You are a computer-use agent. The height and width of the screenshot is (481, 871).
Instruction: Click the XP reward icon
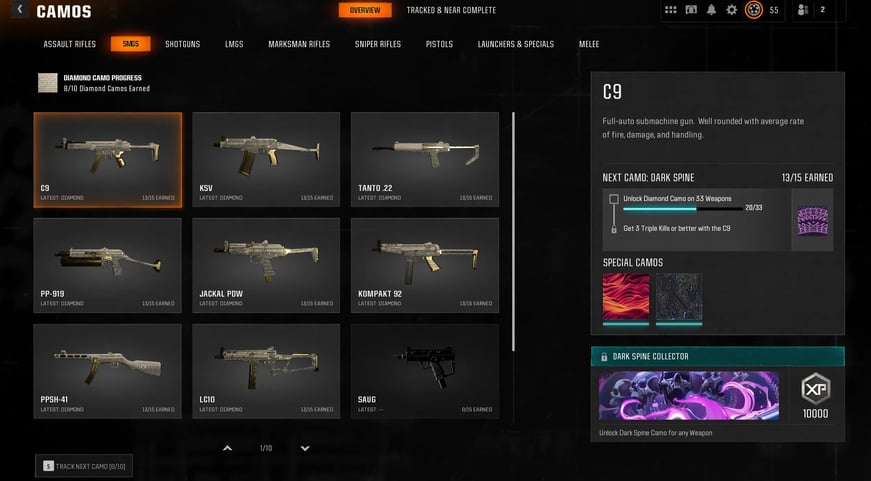coord(815,389)
